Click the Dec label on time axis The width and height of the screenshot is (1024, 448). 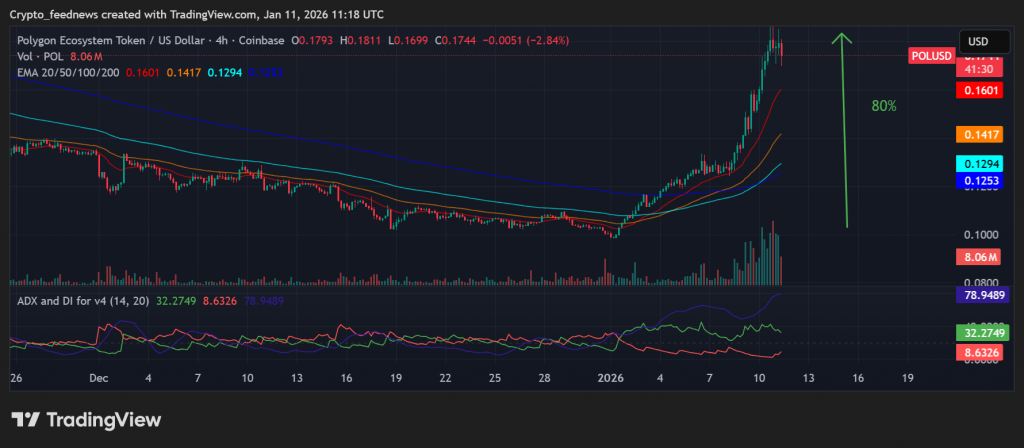[99, 378]
